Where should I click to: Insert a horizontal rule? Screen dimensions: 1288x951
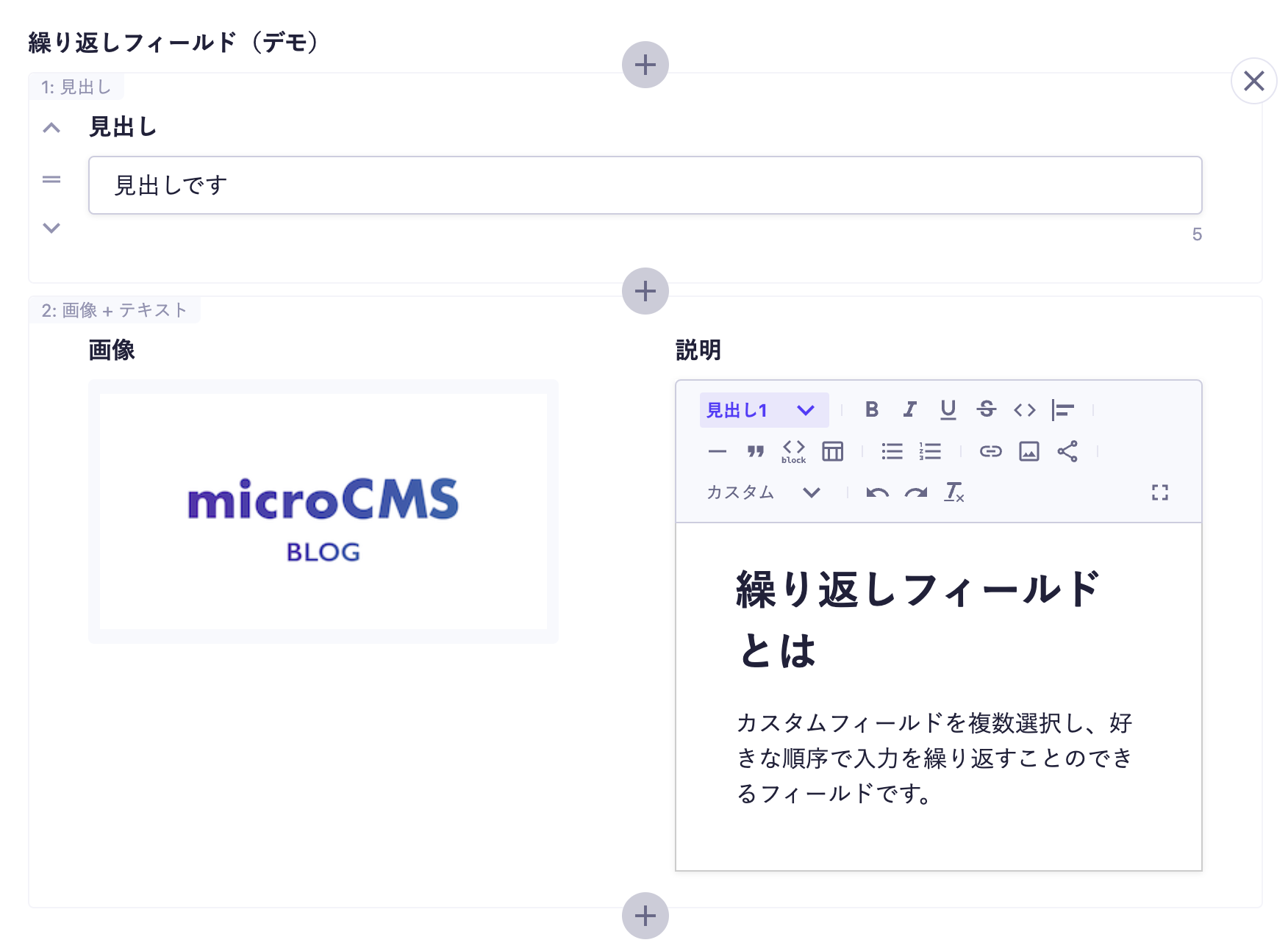click(718, 451)
